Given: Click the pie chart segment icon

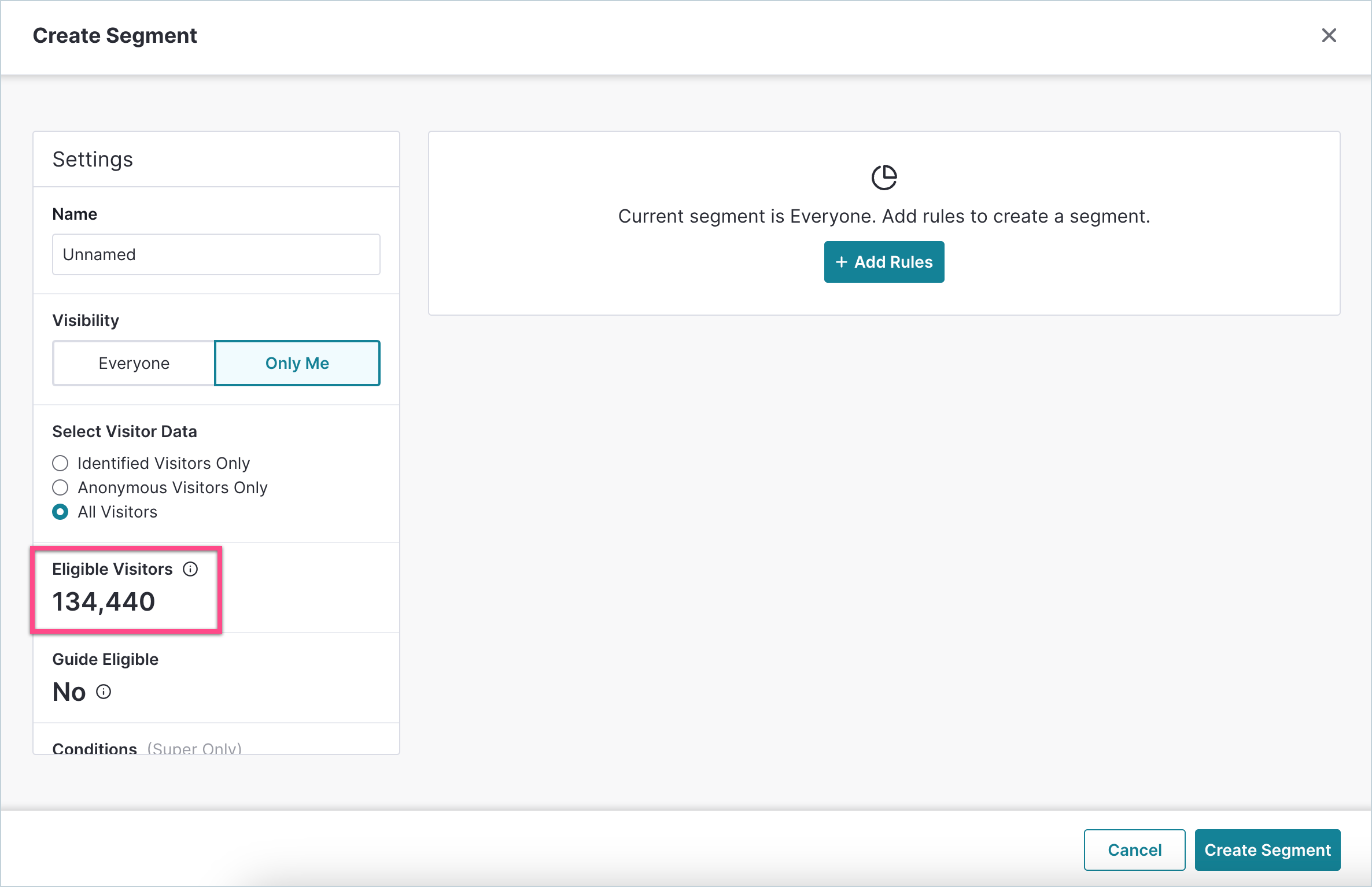Looking at the screenshot, I should (884, 178).
